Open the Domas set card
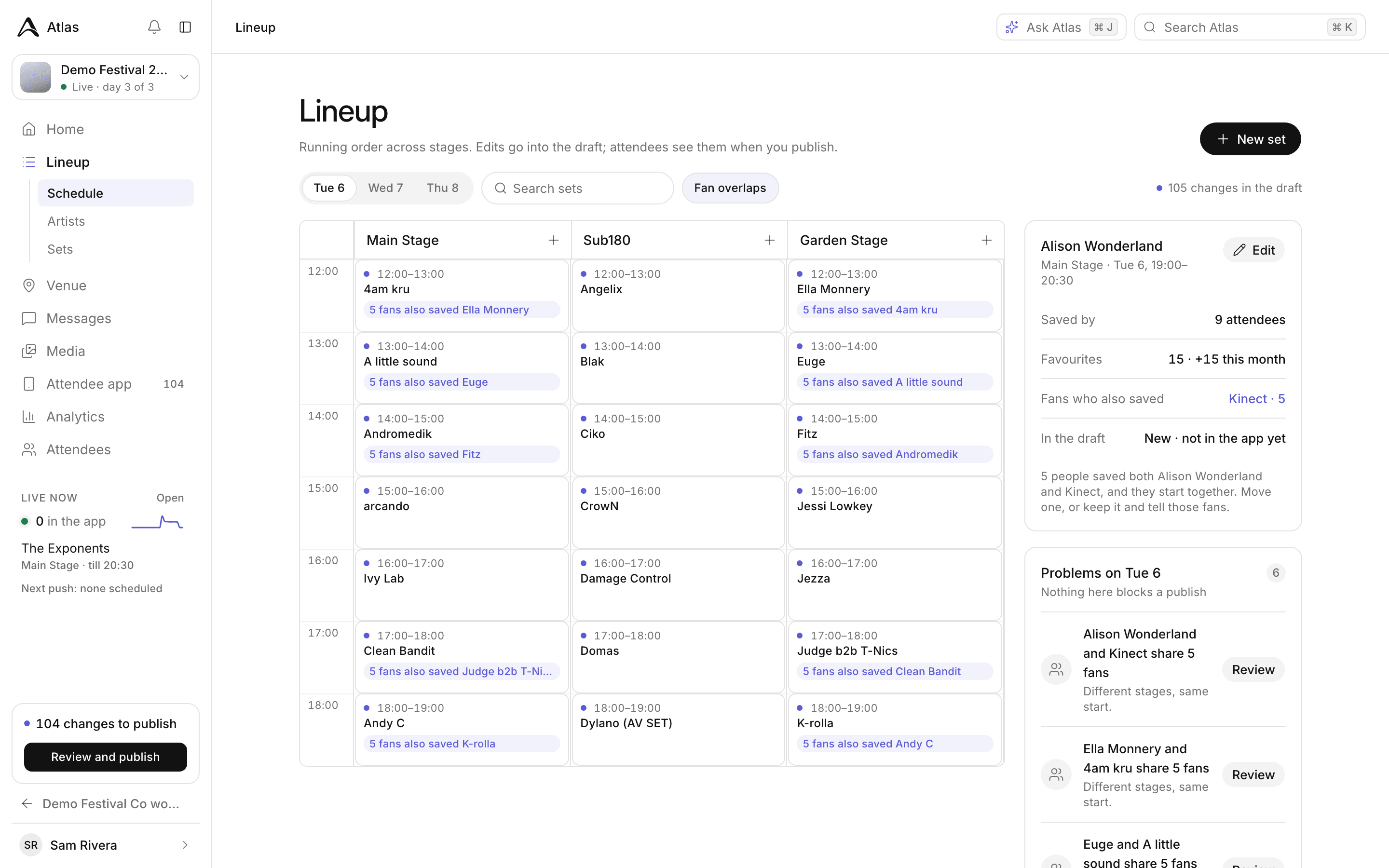 [x=678, y=657]
